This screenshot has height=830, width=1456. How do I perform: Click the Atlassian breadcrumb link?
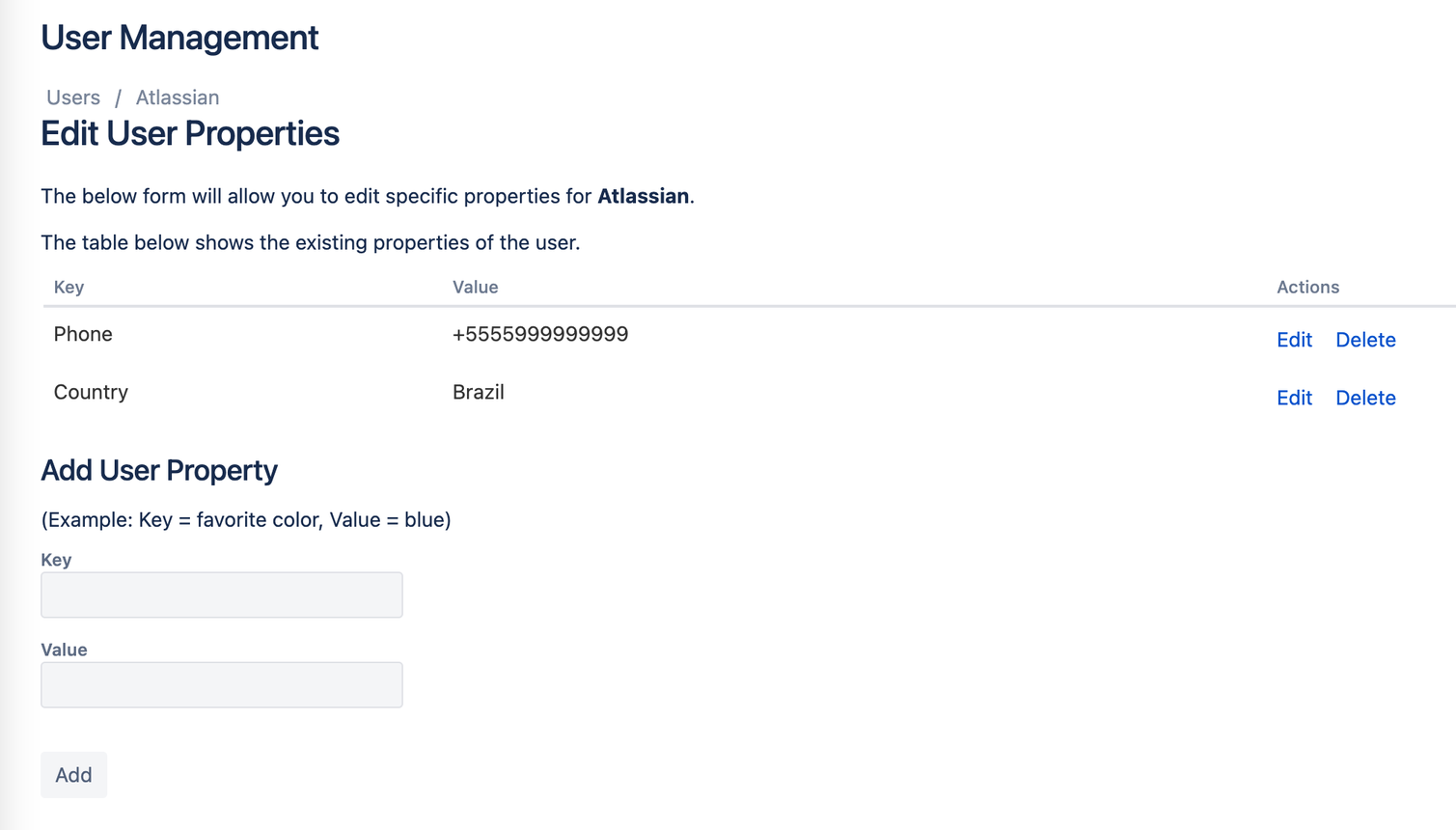tap(177, 97)
